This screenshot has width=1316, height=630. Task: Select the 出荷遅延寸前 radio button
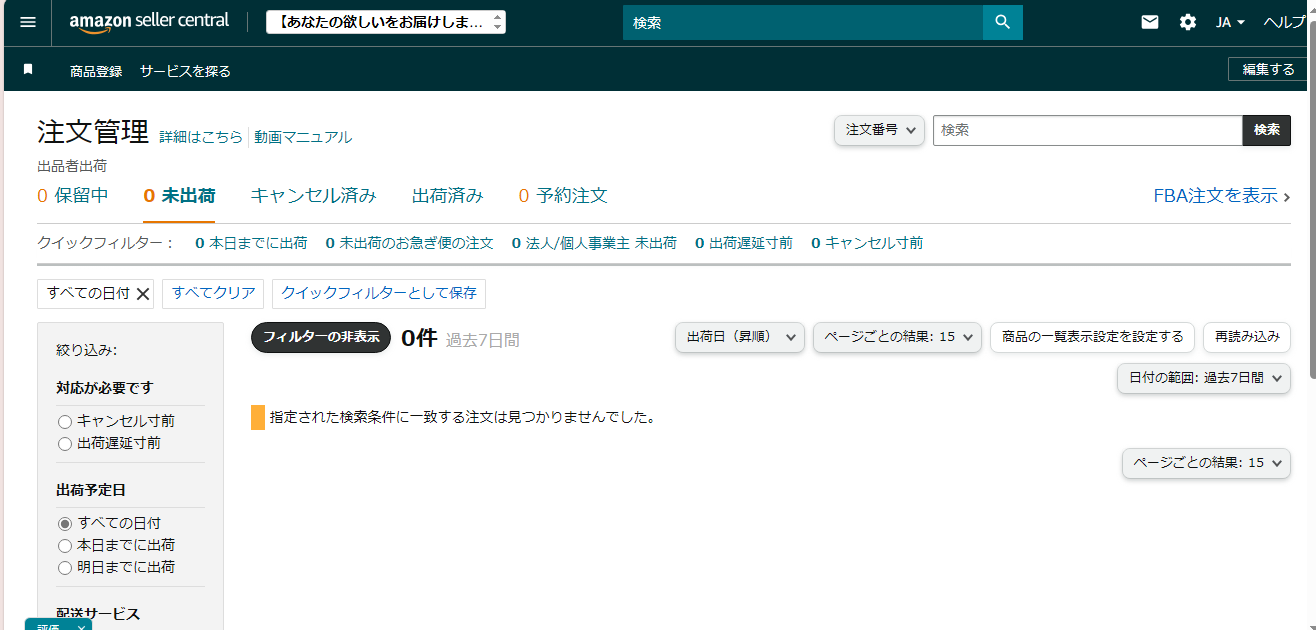(x=65, y=443)
